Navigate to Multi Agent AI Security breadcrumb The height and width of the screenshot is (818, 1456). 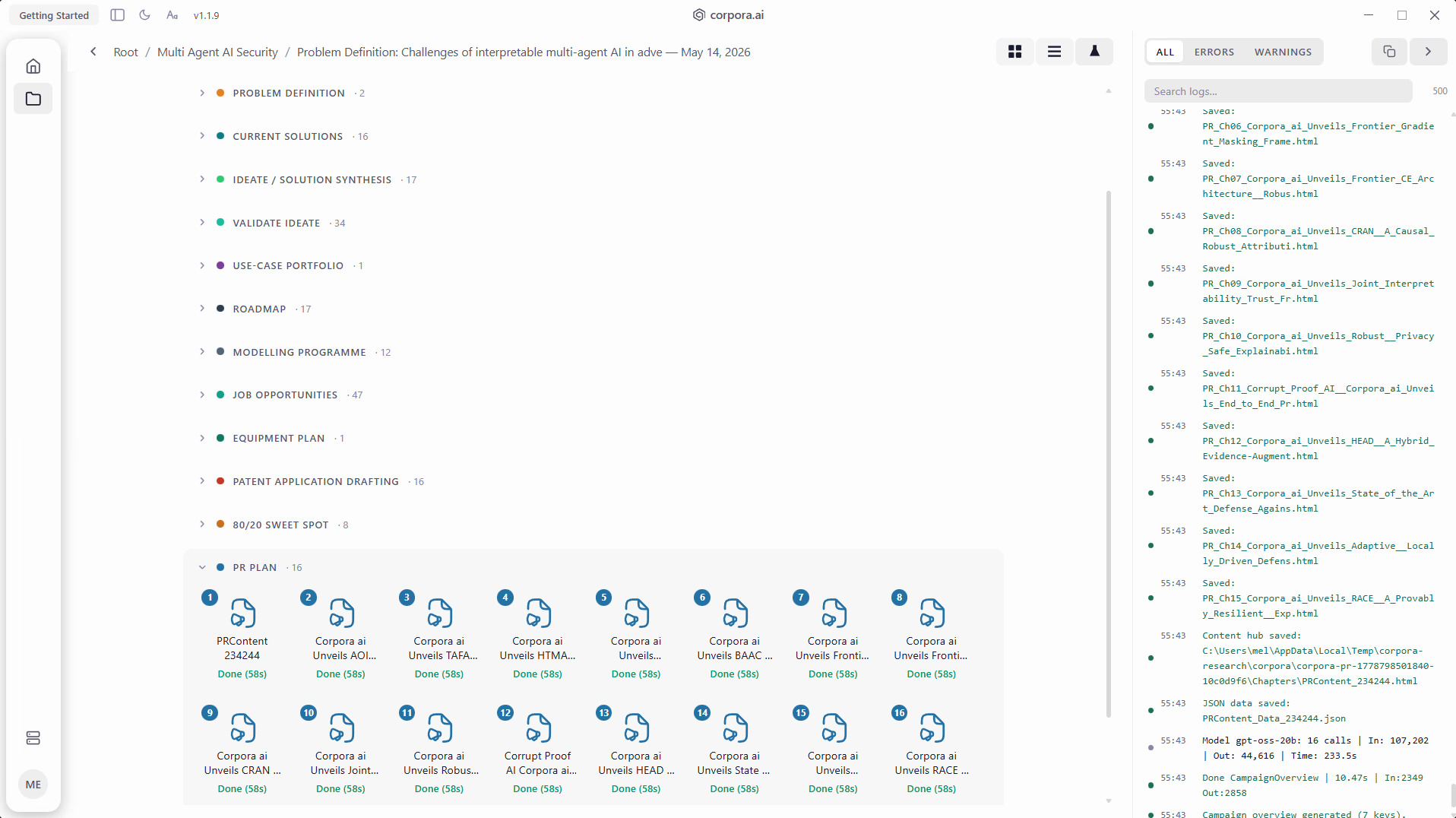pos(217,52)
